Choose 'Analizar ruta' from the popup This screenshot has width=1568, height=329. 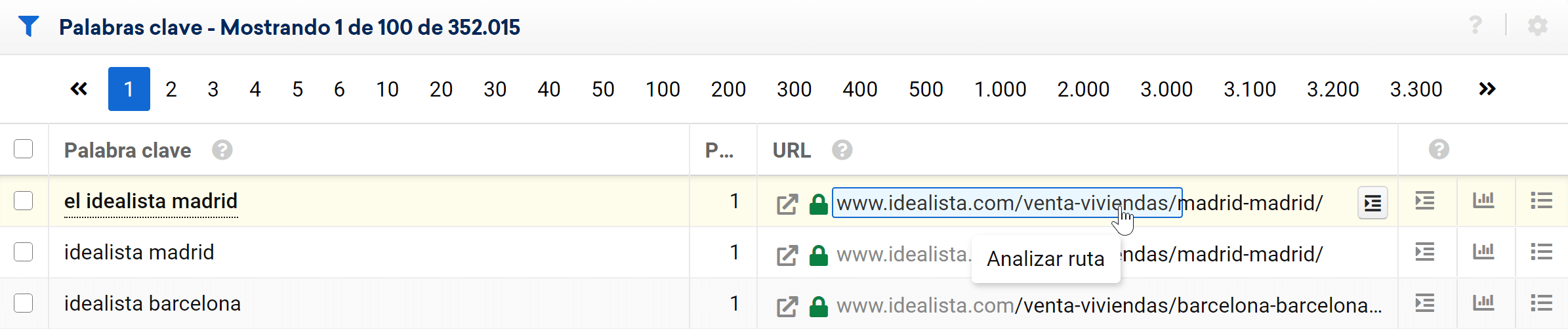click(1045, 259)
